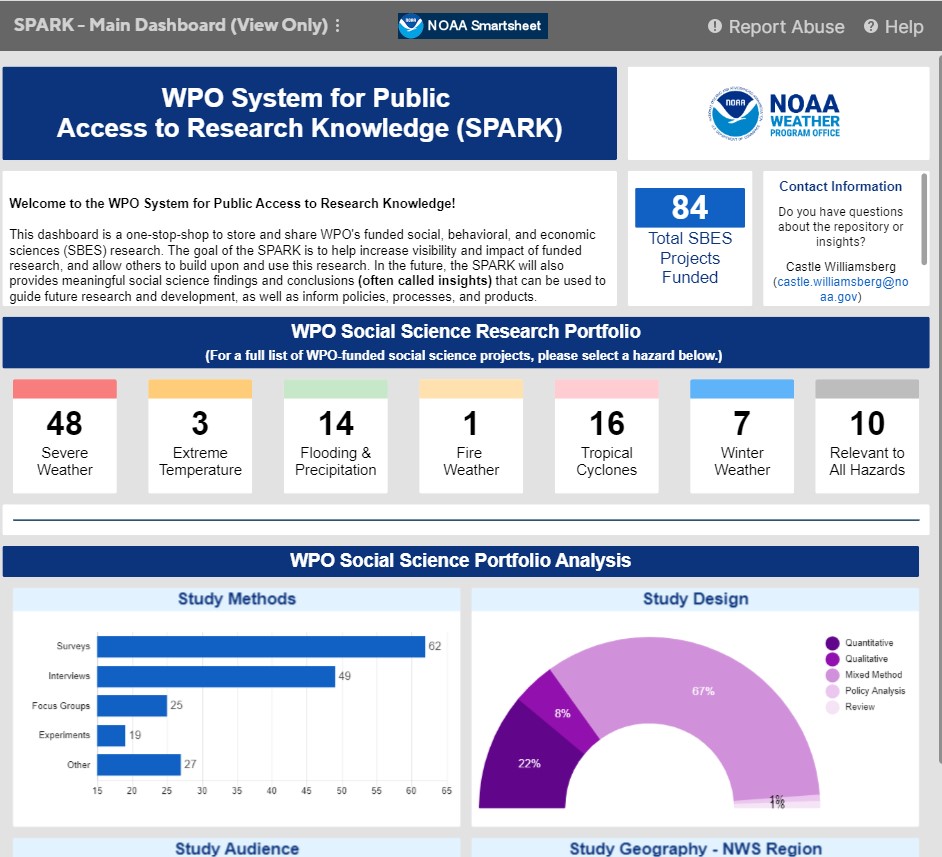
Task: Open the Flooding & Precipitation hazard card
Action: tap(336, 436)
